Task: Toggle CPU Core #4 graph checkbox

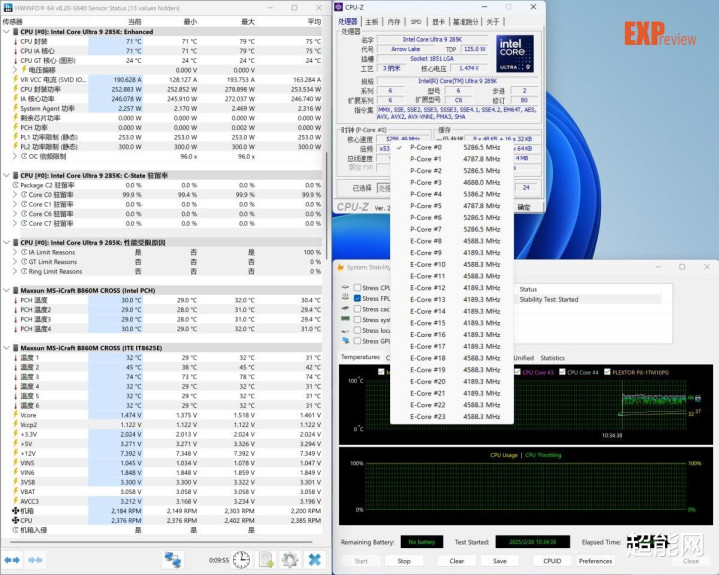Action: coord(562,372)
